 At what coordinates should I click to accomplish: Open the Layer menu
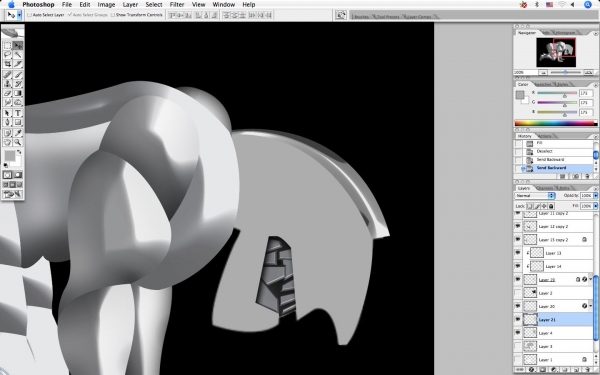(130, 5)
